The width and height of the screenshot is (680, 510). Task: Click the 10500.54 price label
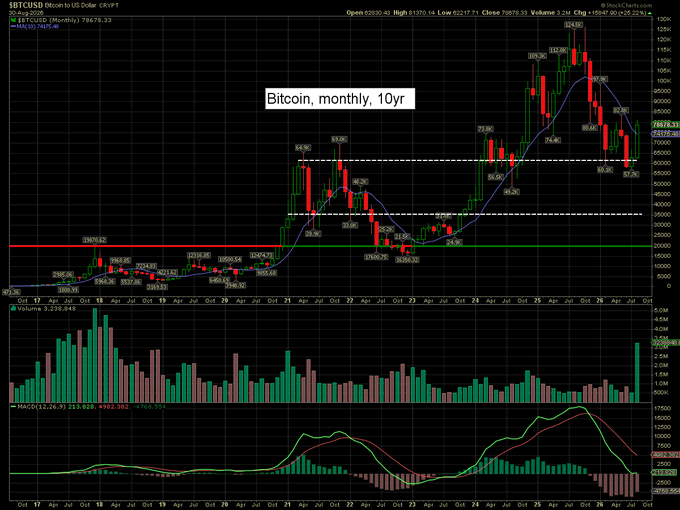230,259
